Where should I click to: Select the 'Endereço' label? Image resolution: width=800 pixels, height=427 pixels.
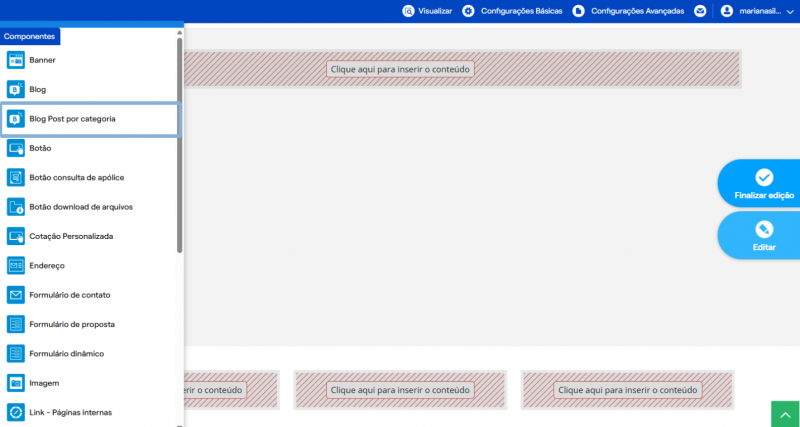47,266
